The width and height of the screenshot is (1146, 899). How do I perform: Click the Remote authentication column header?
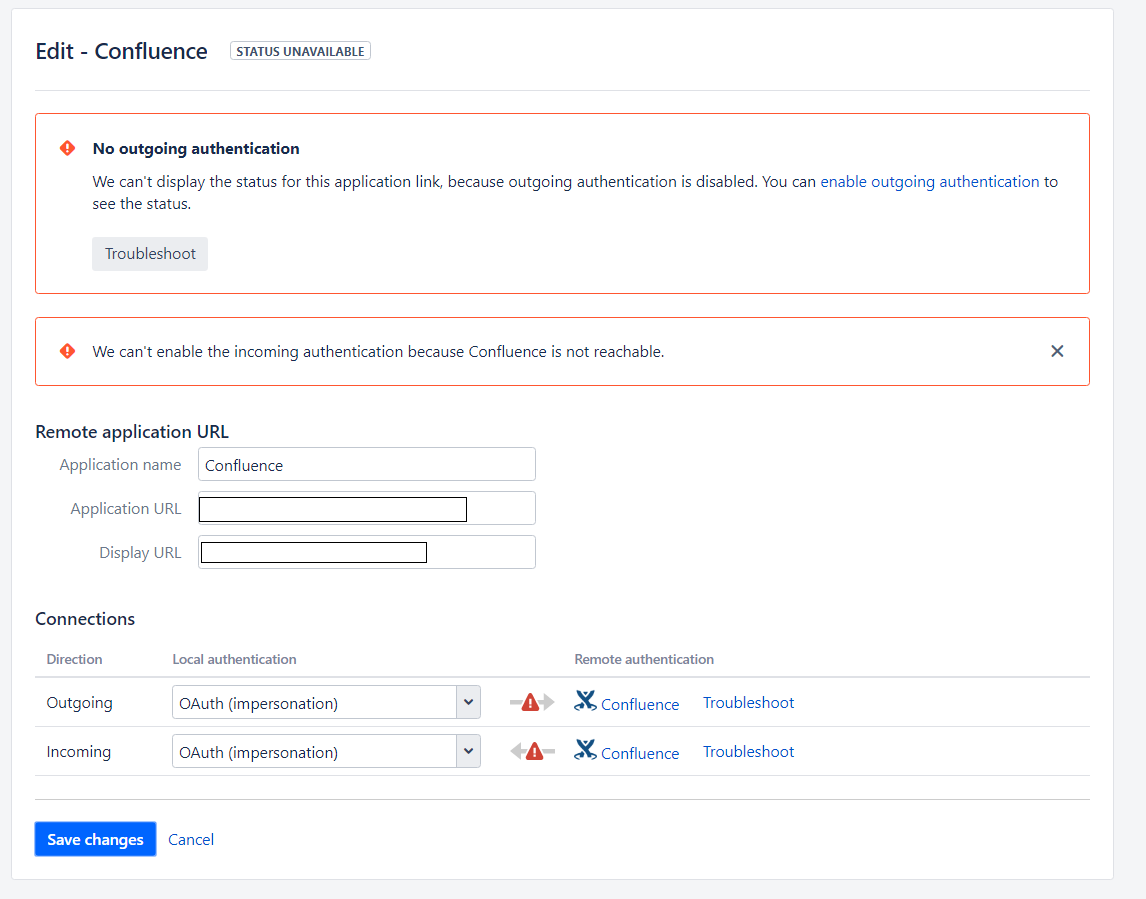click(644, 659)
